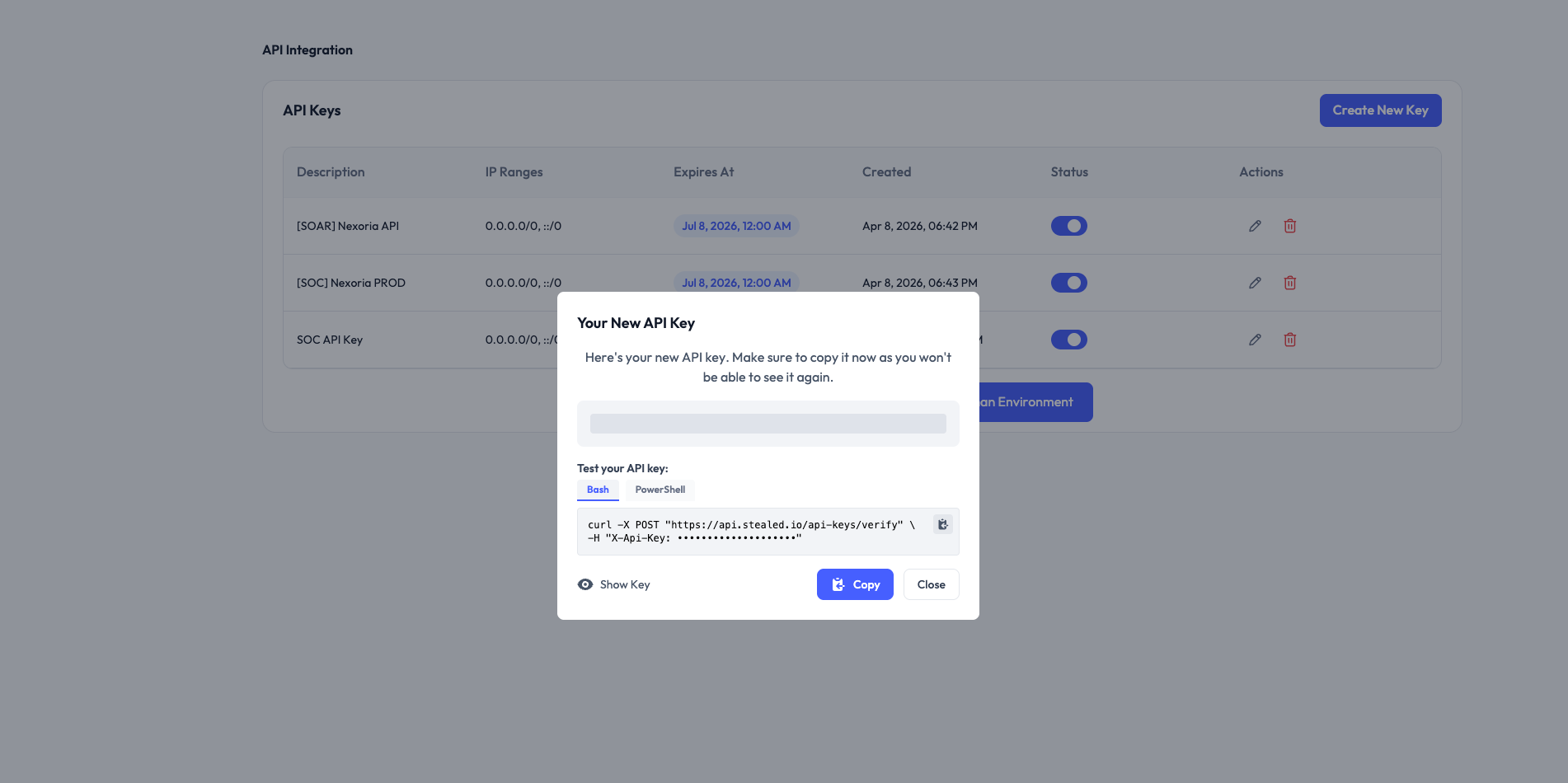This screenshot has width=1568, height=783.
Task: Close the new API key dialog
Action: click(931, 584)
